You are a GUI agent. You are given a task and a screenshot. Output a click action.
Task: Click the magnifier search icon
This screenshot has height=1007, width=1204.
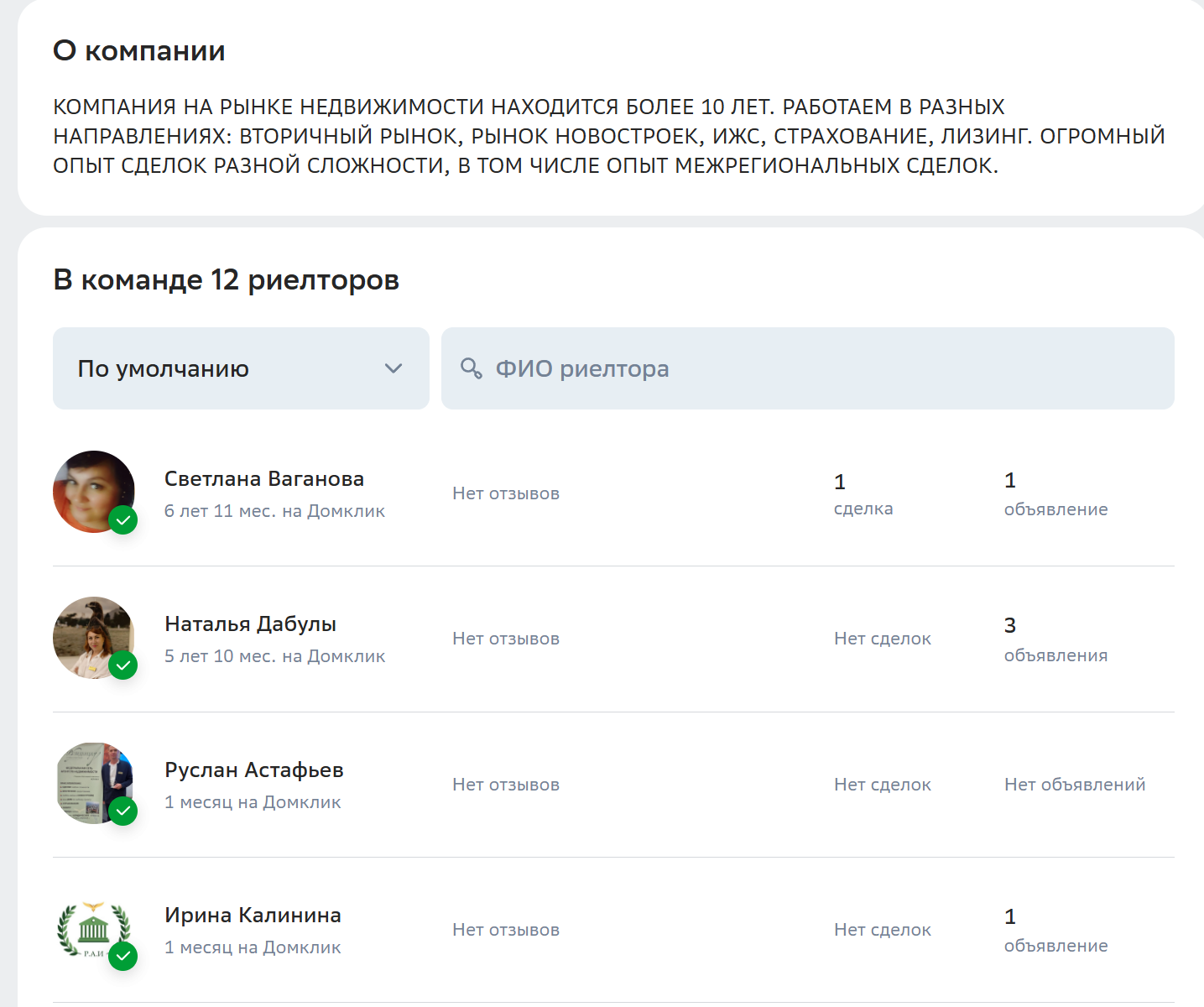(x=472, y=368)
